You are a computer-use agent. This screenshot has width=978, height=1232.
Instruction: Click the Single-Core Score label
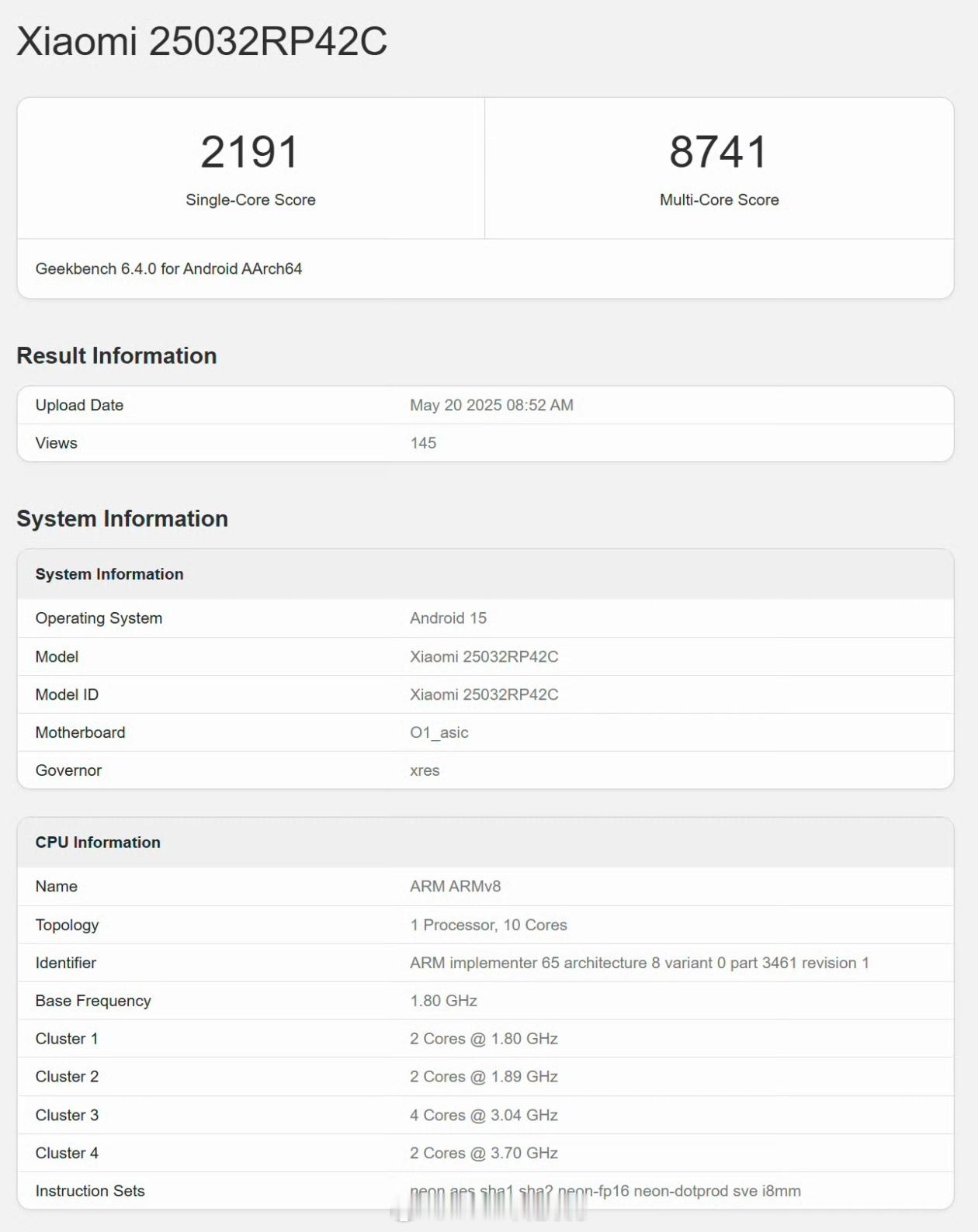(x=251, y=199)
